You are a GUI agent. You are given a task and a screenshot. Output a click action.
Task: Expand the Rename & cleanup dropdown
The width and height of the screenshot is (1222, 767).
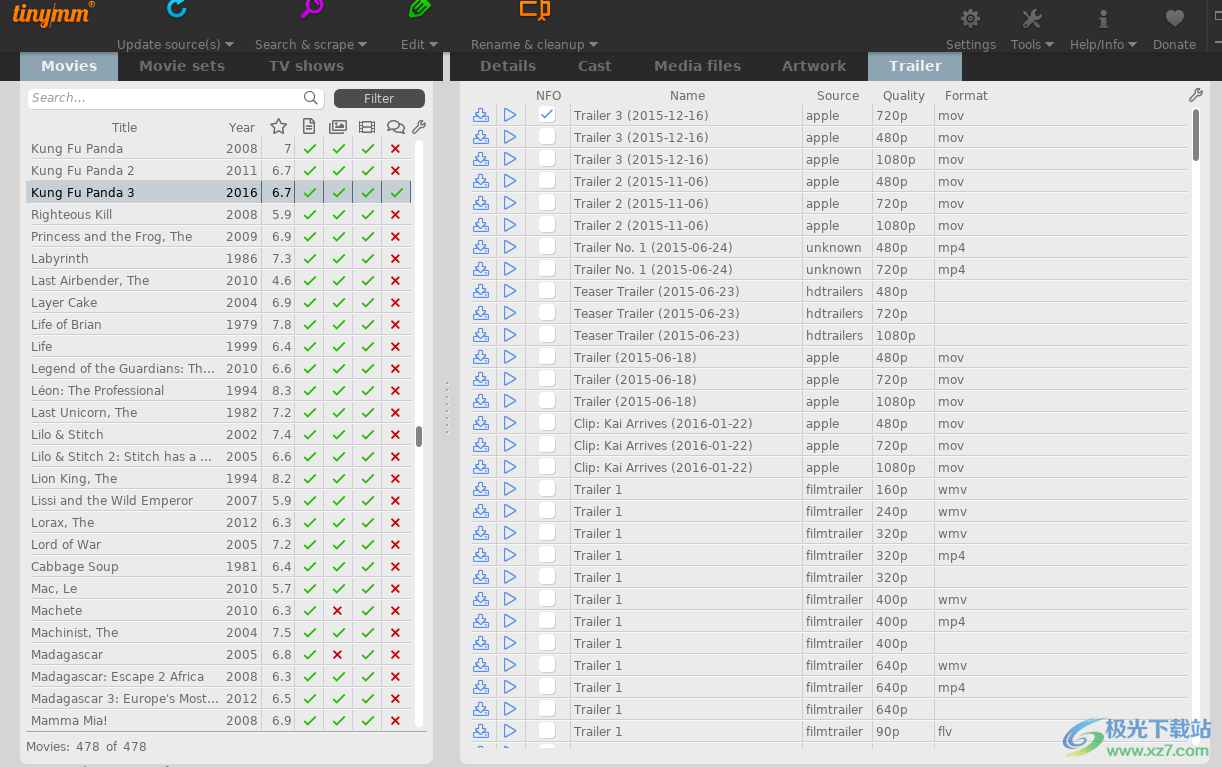point(534,44)
